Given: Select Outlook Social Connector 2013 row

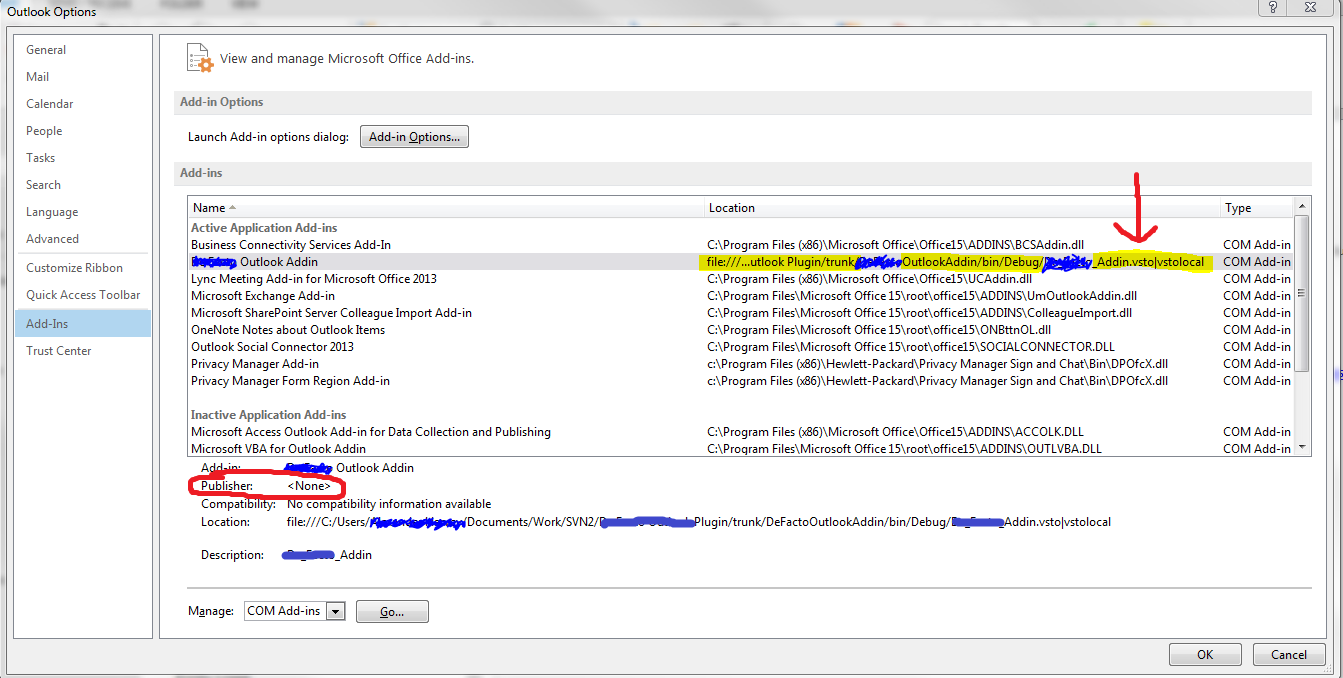Looking at the screenshot, I should click(x=740, y=347).
